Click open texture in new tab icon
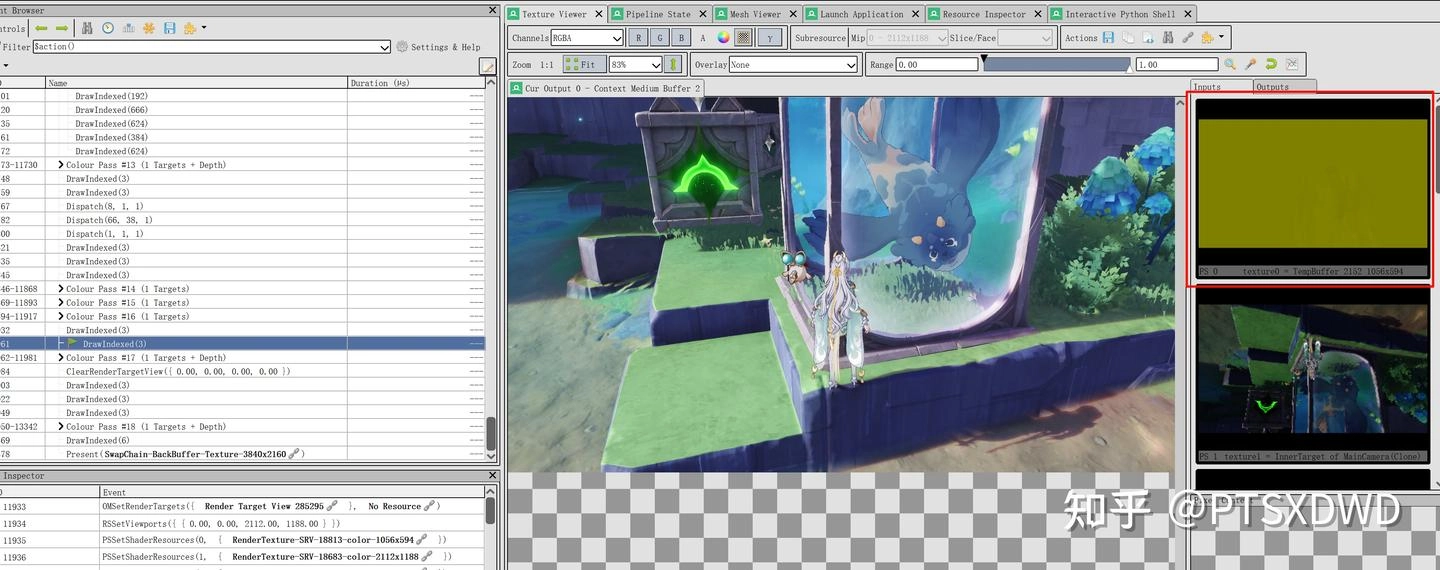Viewport: 1440px width, 570px height. click(1148, 37)
